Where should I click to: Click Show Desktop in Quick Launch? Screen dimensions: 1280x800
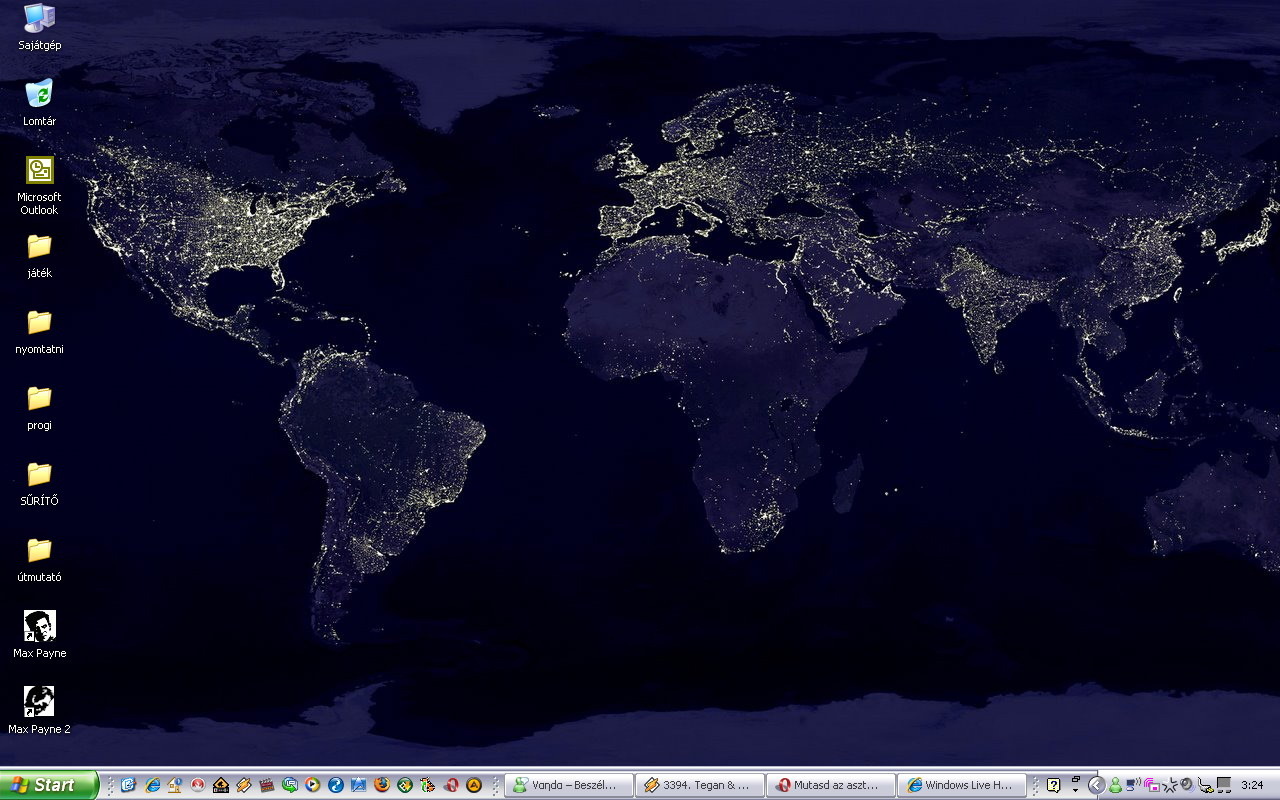(128, 785)
